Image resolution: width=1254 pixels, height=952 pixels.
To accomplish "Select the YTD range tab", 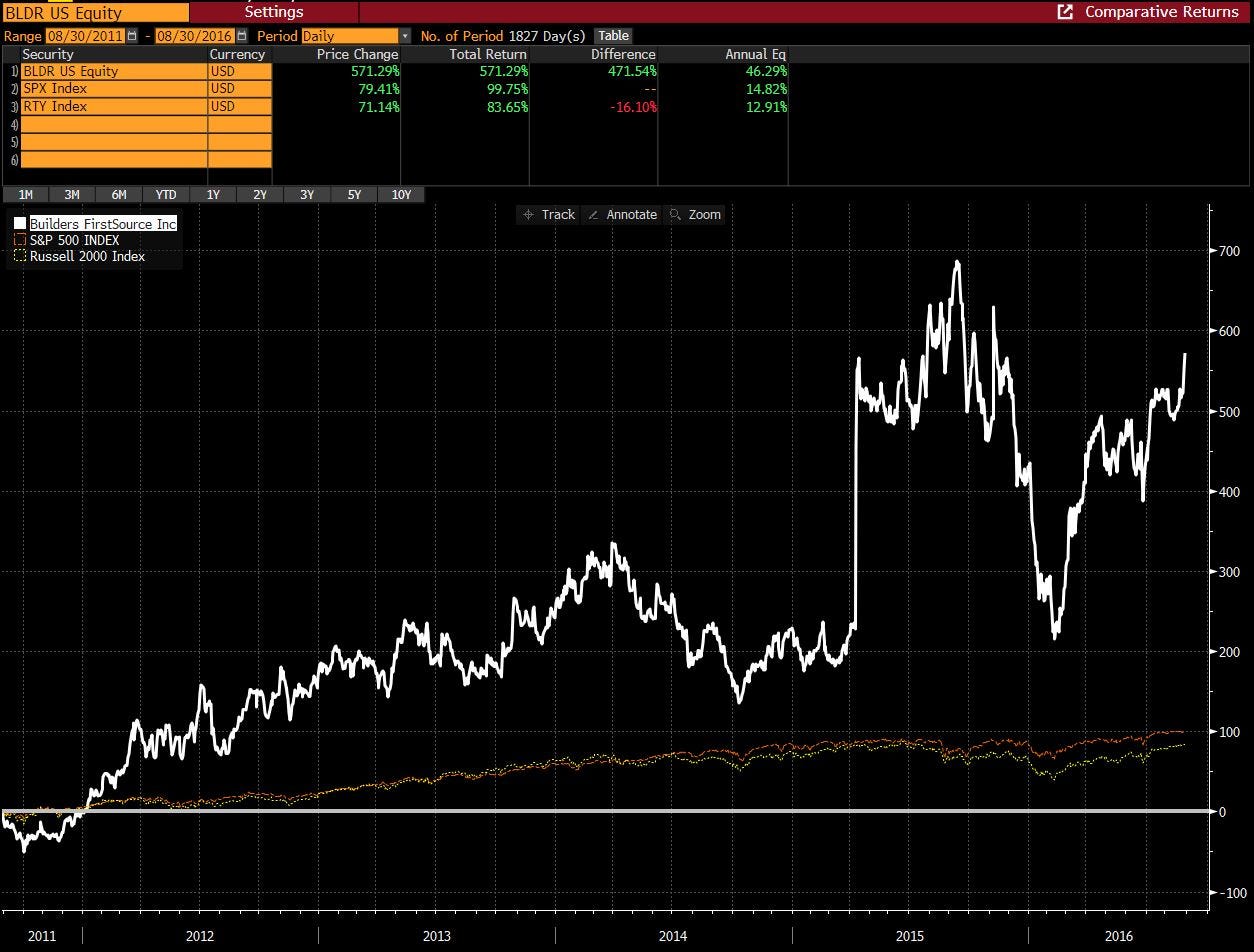I will coord(165,195).
